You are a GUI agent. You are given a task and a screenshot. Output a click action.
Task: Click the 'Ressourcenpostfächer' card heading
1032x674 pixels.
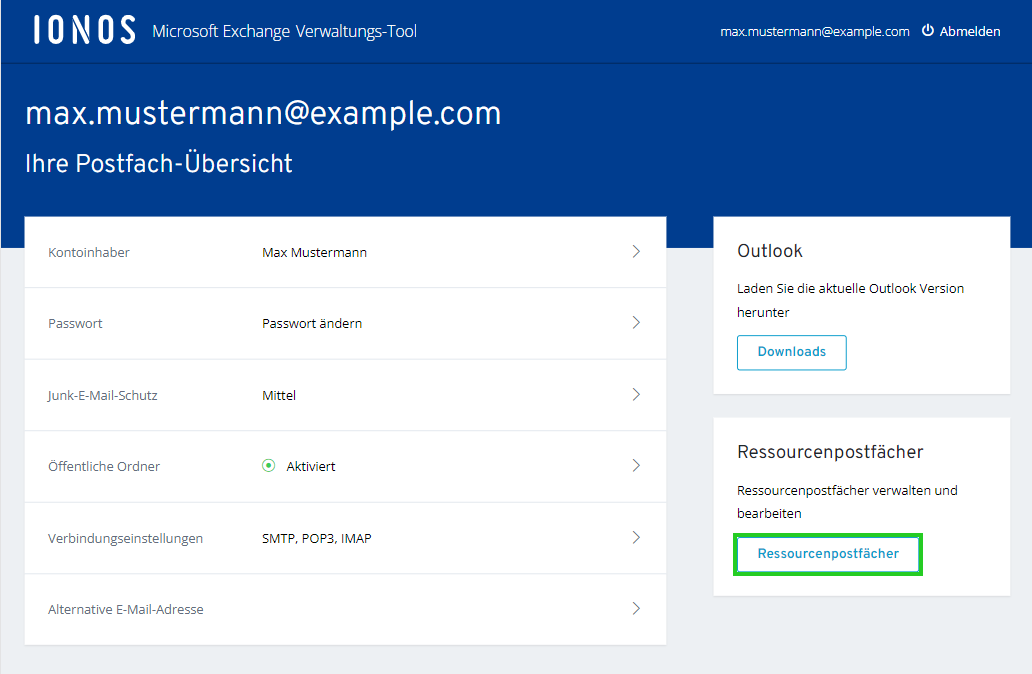click(830, 452)
